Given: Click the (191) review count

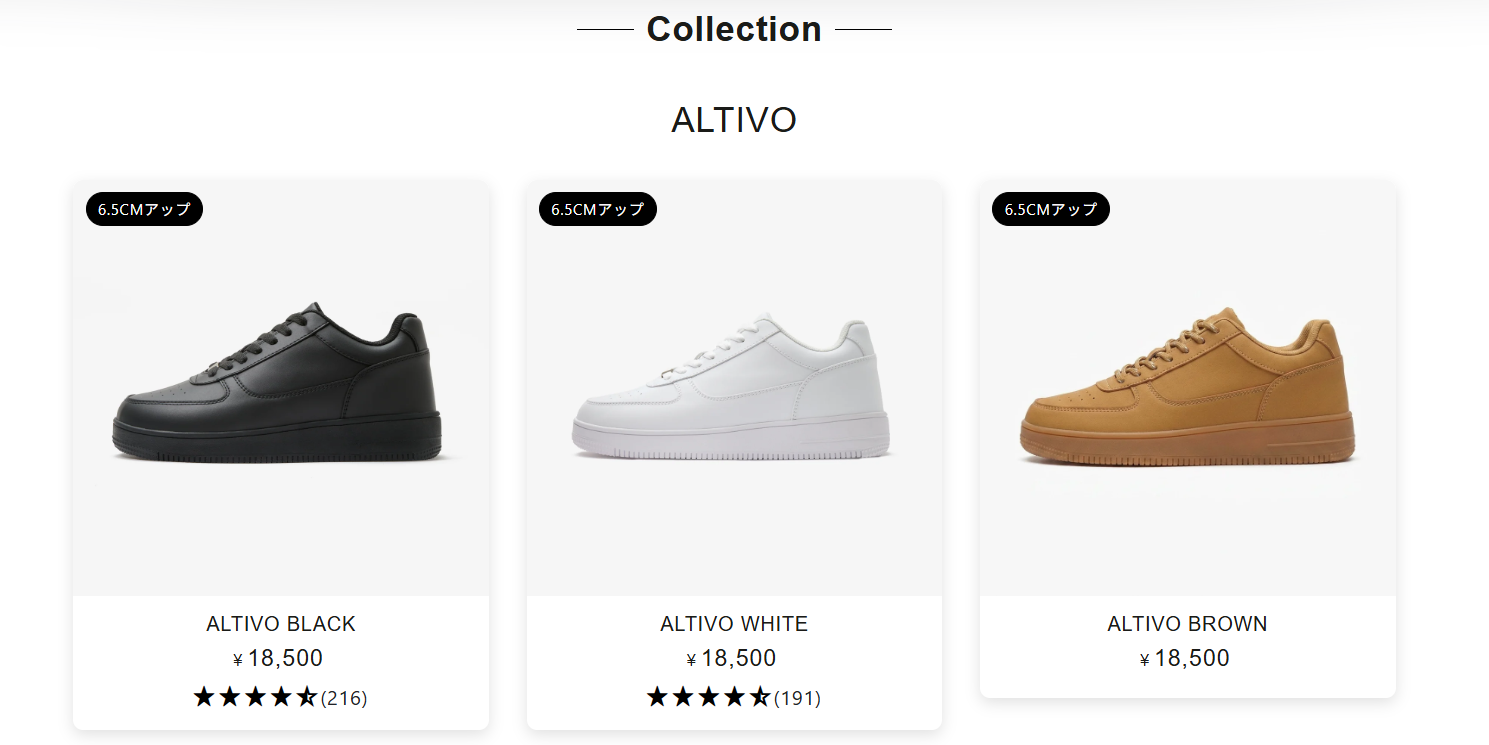Looking at the screenshot, I should coord(797,698).
